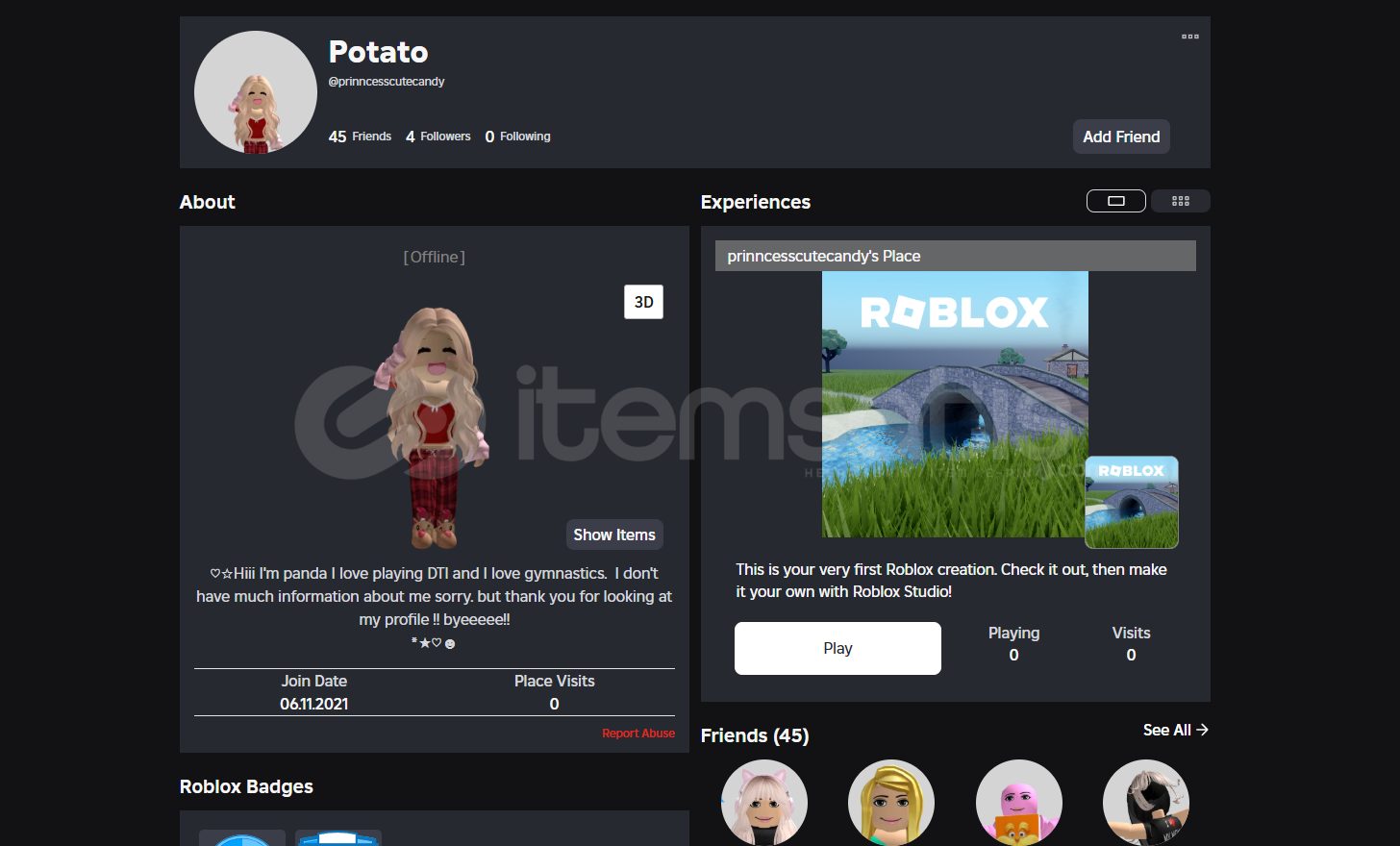This screenshot has width=1400, height=846.
Task: Select the small Roblox experience preview thumbnail
Action: 1132,502
